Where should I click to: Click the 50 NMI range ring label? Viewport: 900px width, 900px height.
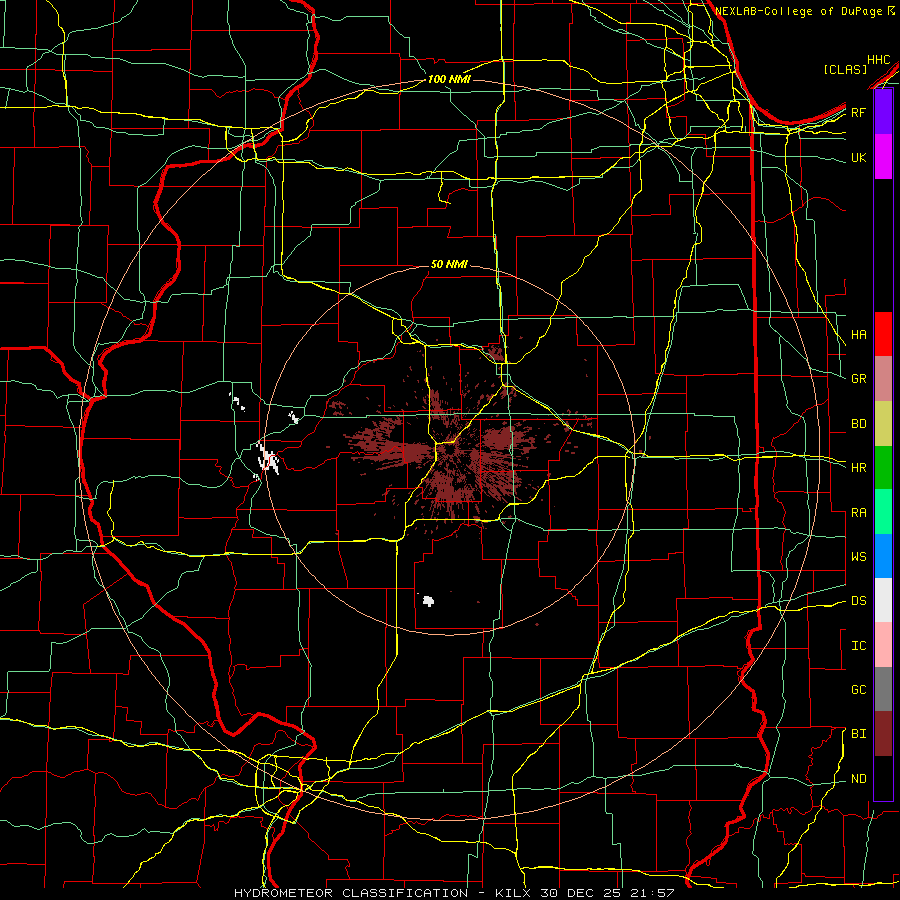(449, 264)
